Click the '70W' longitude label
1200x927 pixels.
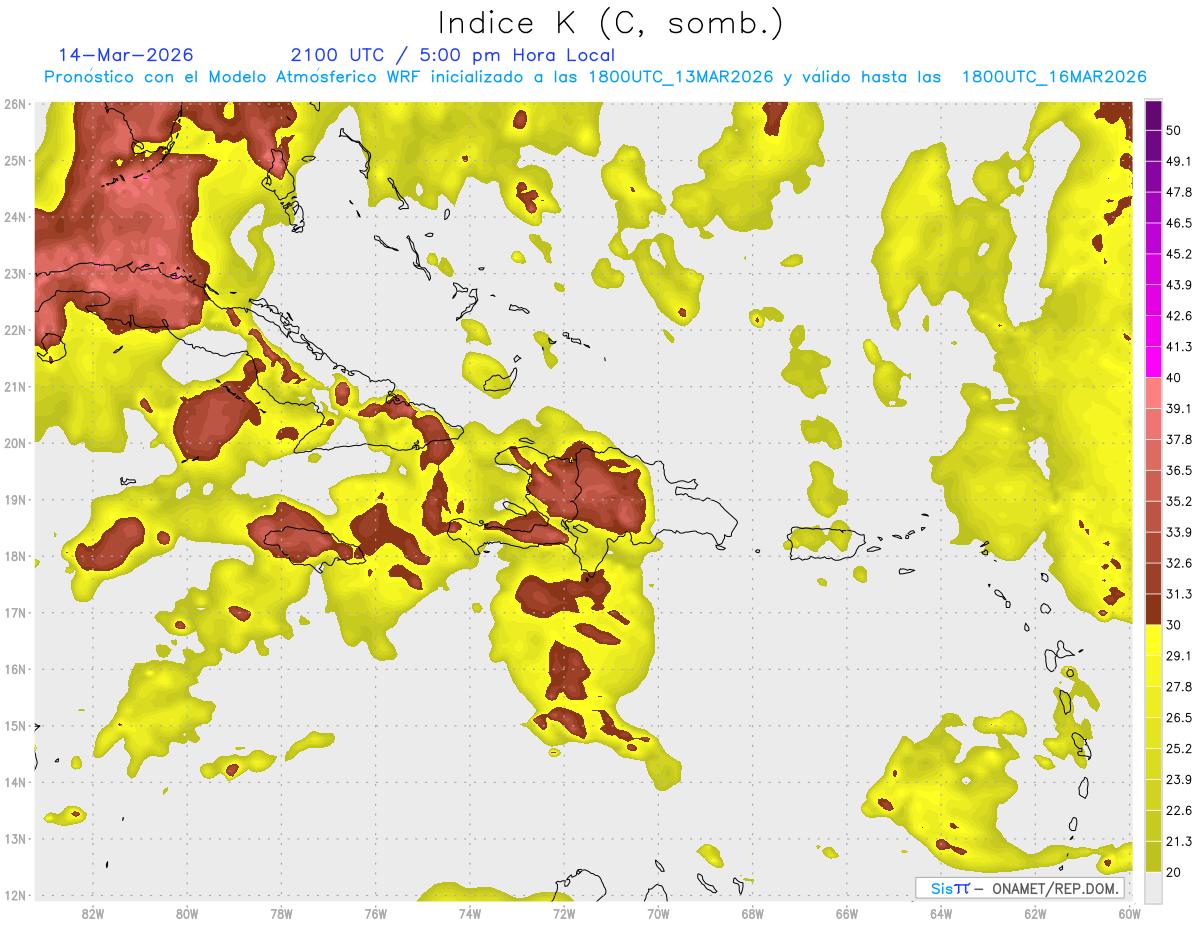point(658,913)
